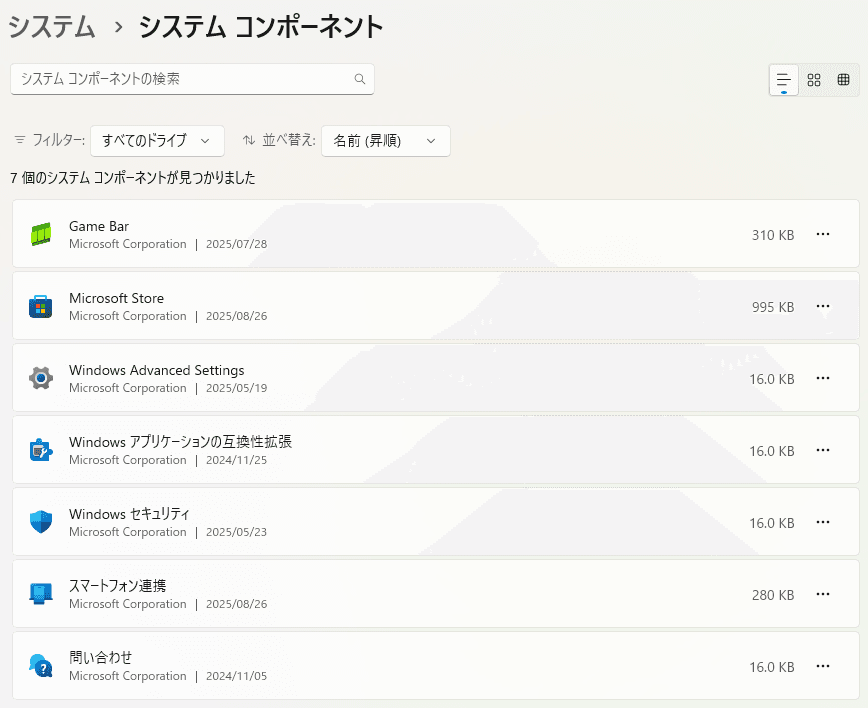Viewport: 868px width, 708px height.
Task: Click the 995 KB size value
Action: (x=773, y=307)
